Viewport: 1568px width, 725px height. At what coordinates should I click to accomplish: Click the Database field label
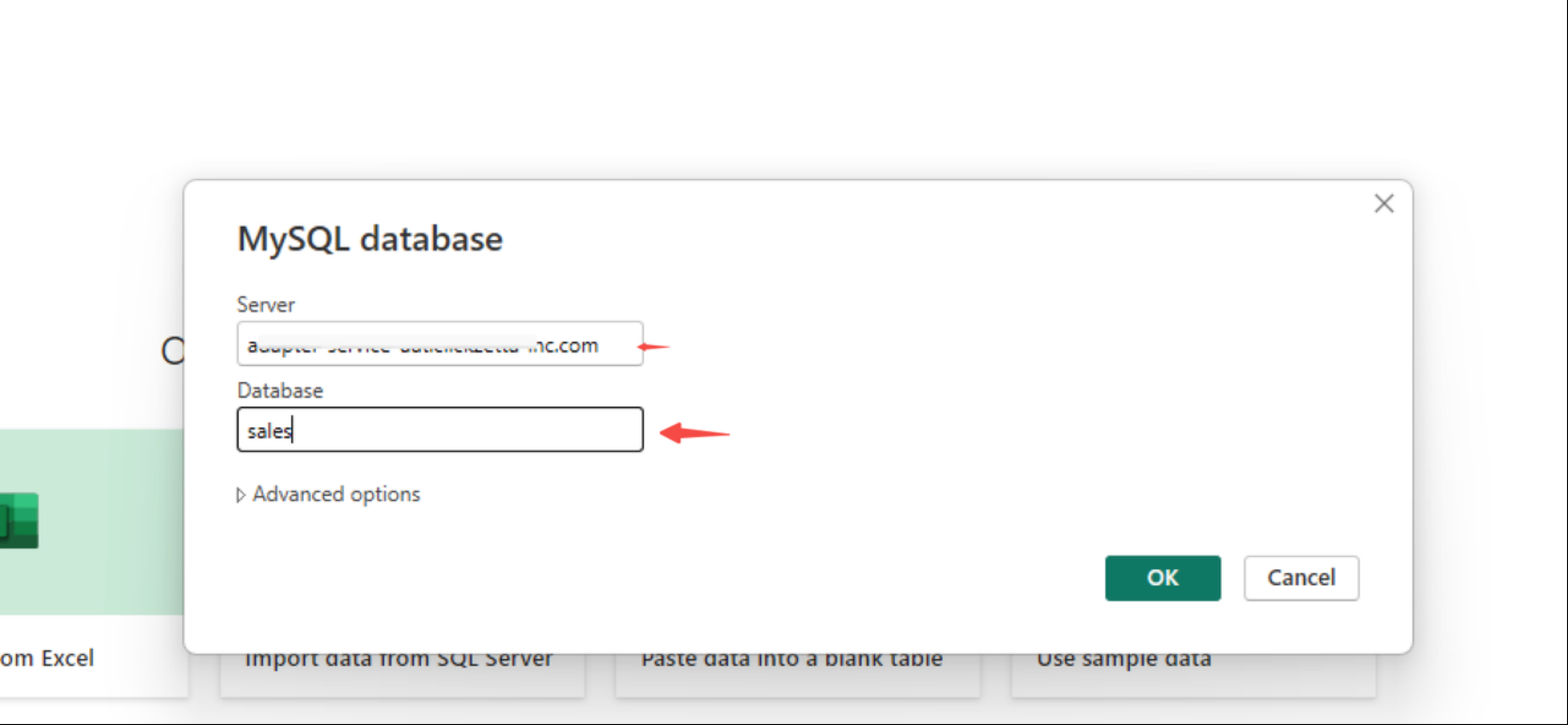point(280,391)
